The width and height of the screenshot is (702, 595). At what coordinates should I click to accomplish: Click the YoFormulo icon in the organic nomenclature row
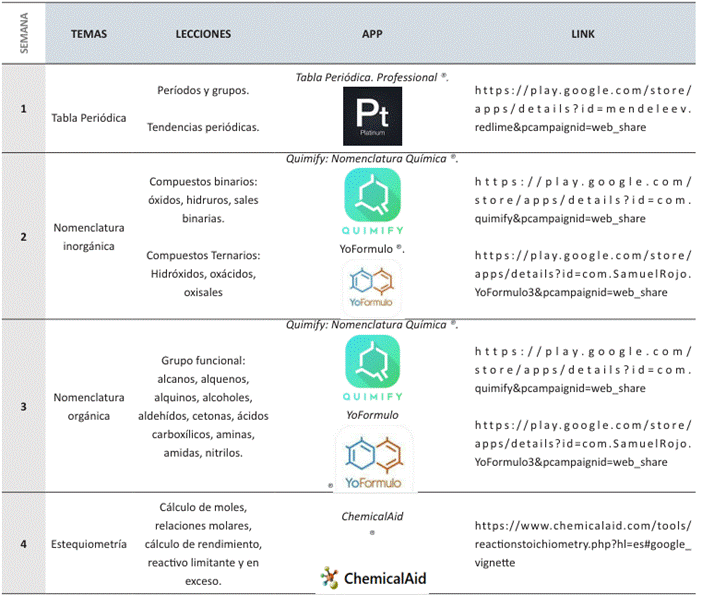point(373,459)
